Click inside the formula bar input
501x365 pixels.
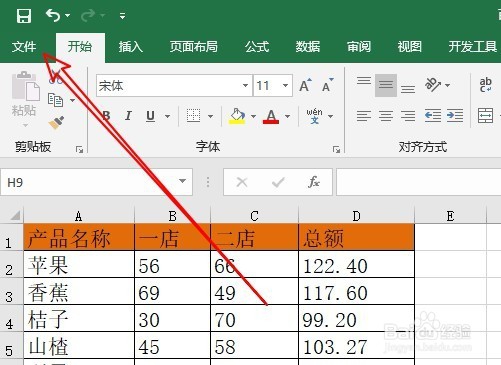(419, 182)
